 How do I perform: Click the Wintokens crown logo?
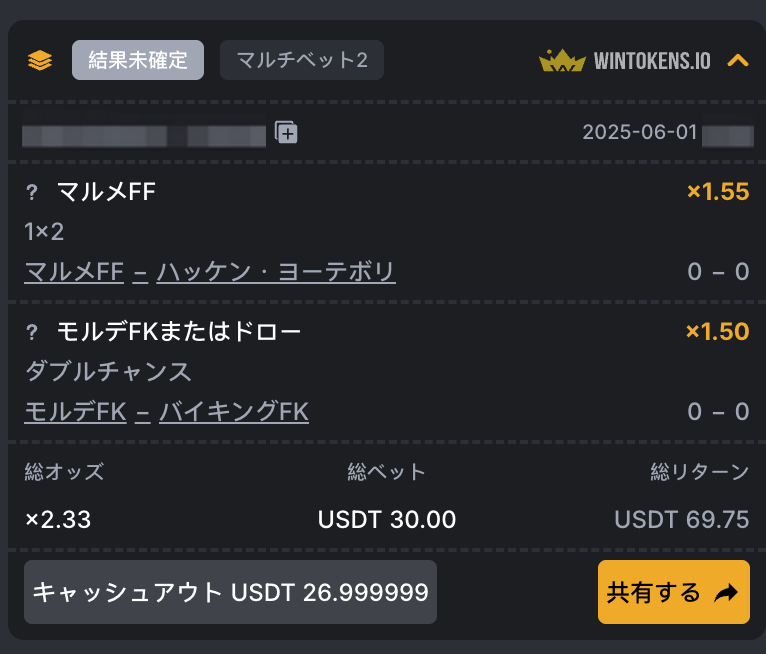pos(562,61)
